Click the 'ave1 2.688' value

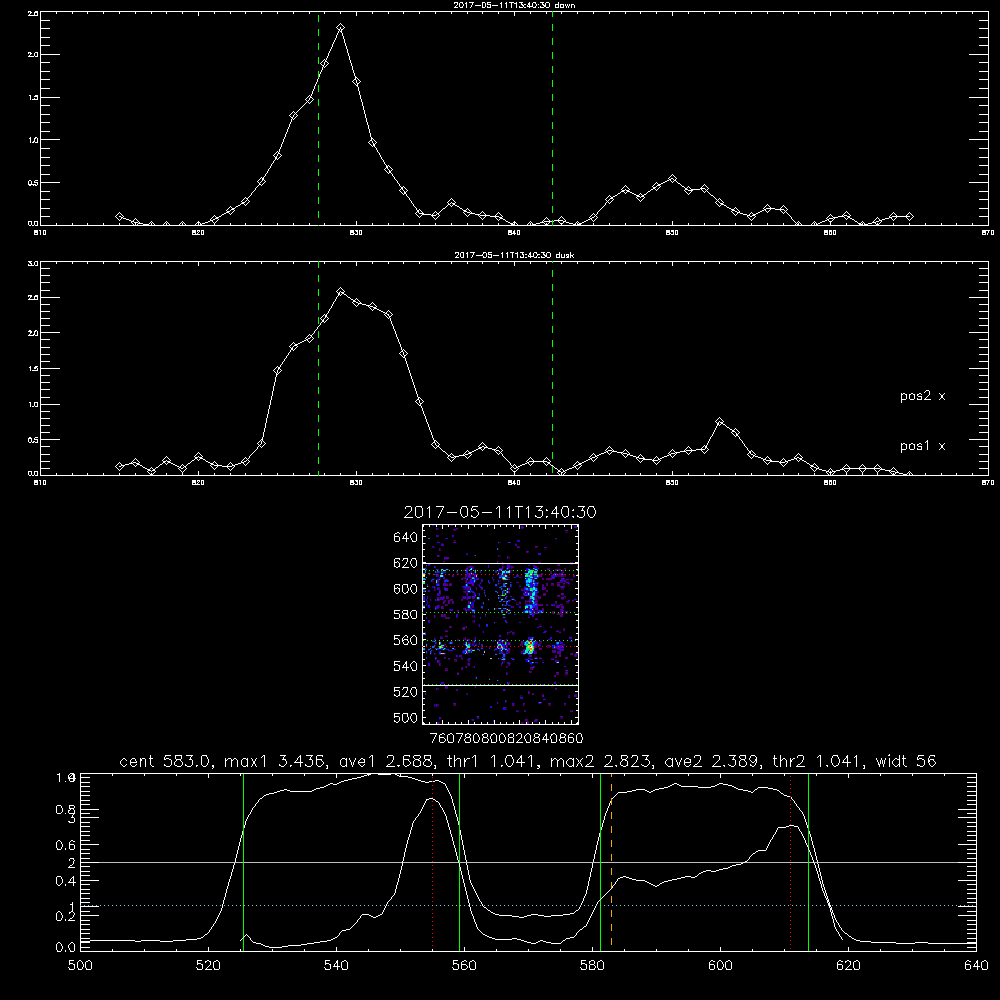(x=384, y=761)
